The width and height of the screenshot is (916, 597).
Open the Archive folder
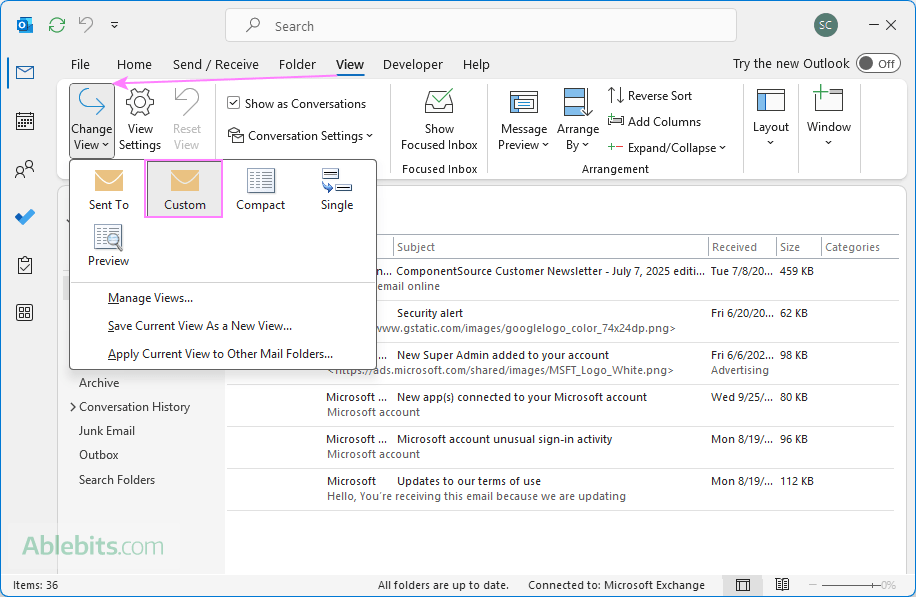99,383
